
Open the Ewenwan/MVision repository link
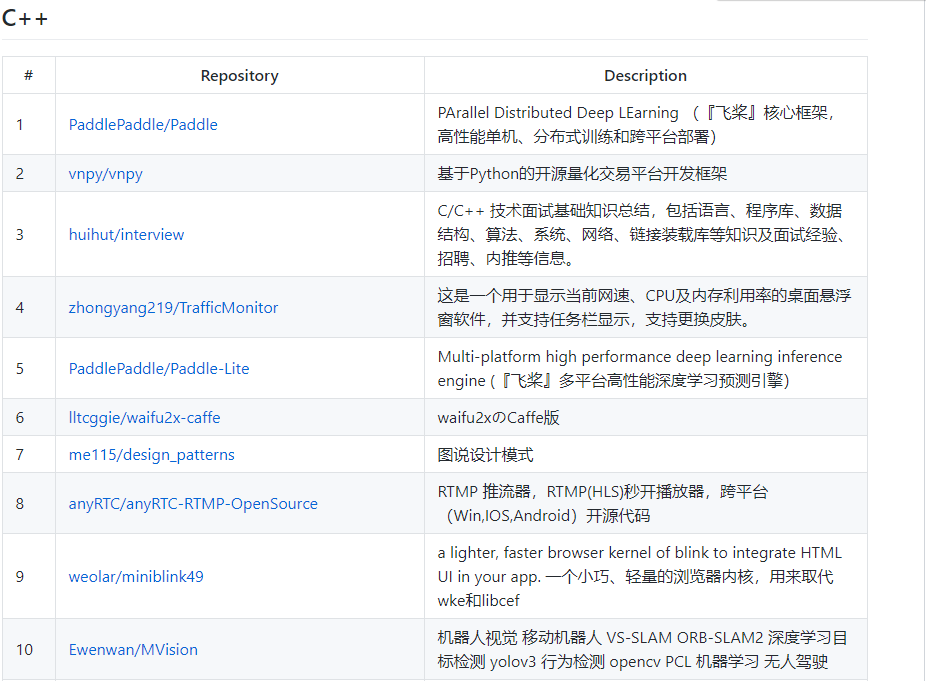[133, 649]
